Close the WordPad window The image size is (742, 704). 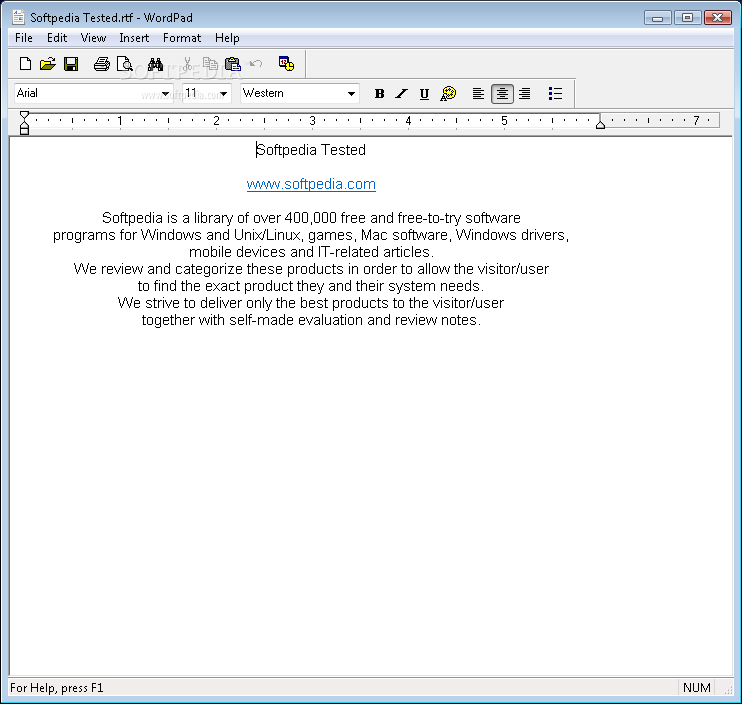tap(718, 18)
